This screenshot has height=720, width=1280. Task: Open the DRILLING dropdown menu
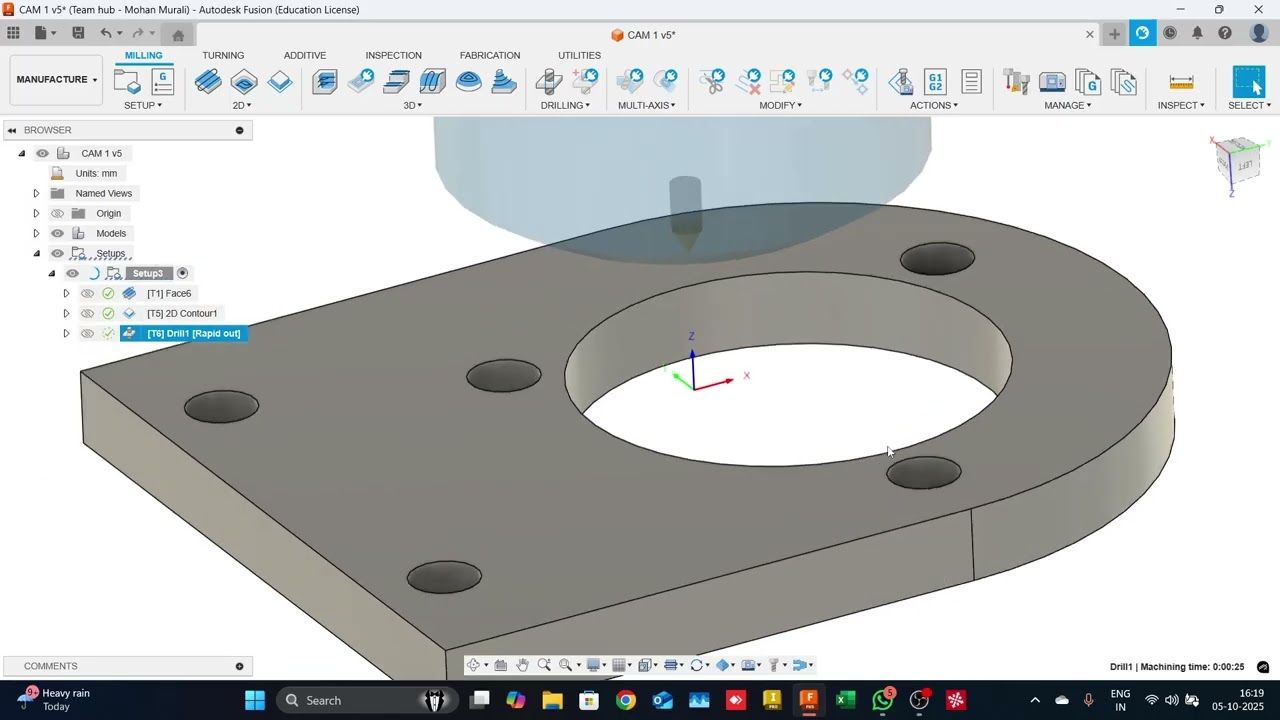(x=565, y=105)
